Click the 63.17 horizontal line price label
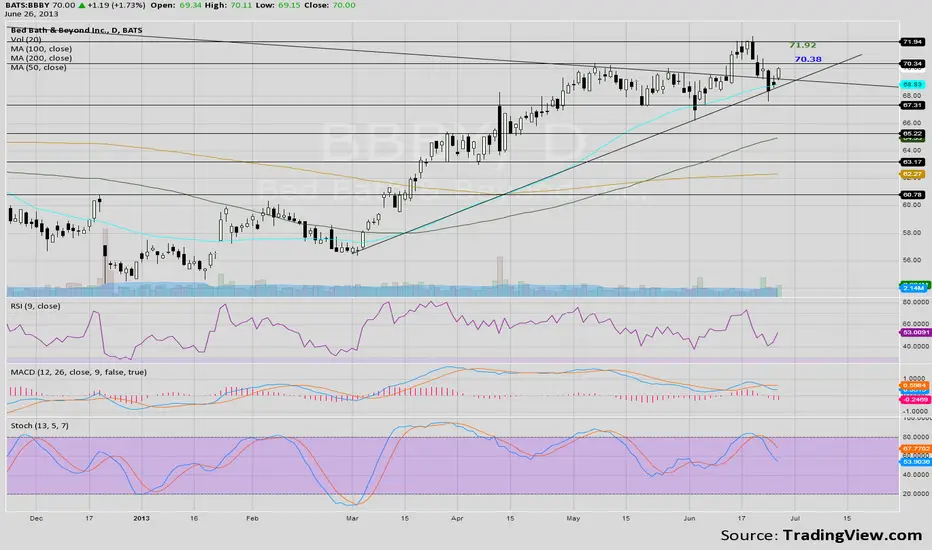 [912, 162]
